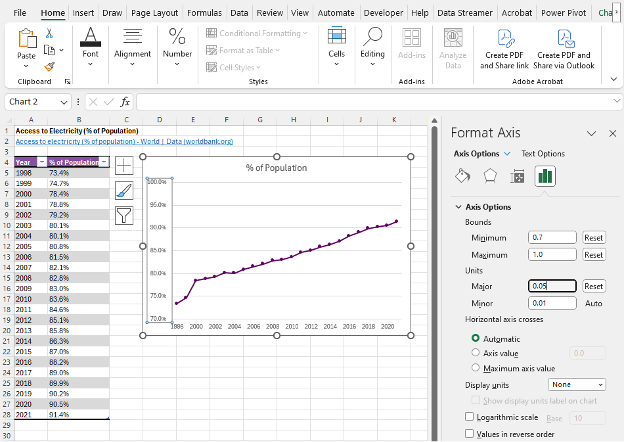Switch to Text Options tab
624x442 pixels.
coord(543,154)
